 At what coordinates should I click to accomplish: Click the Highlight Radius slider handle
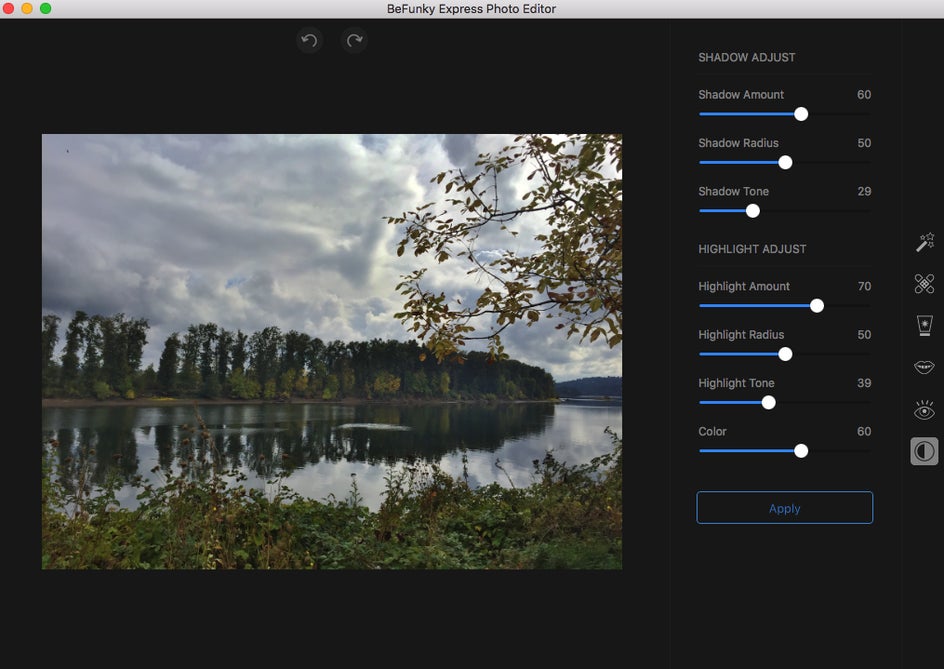coord(785,354)
